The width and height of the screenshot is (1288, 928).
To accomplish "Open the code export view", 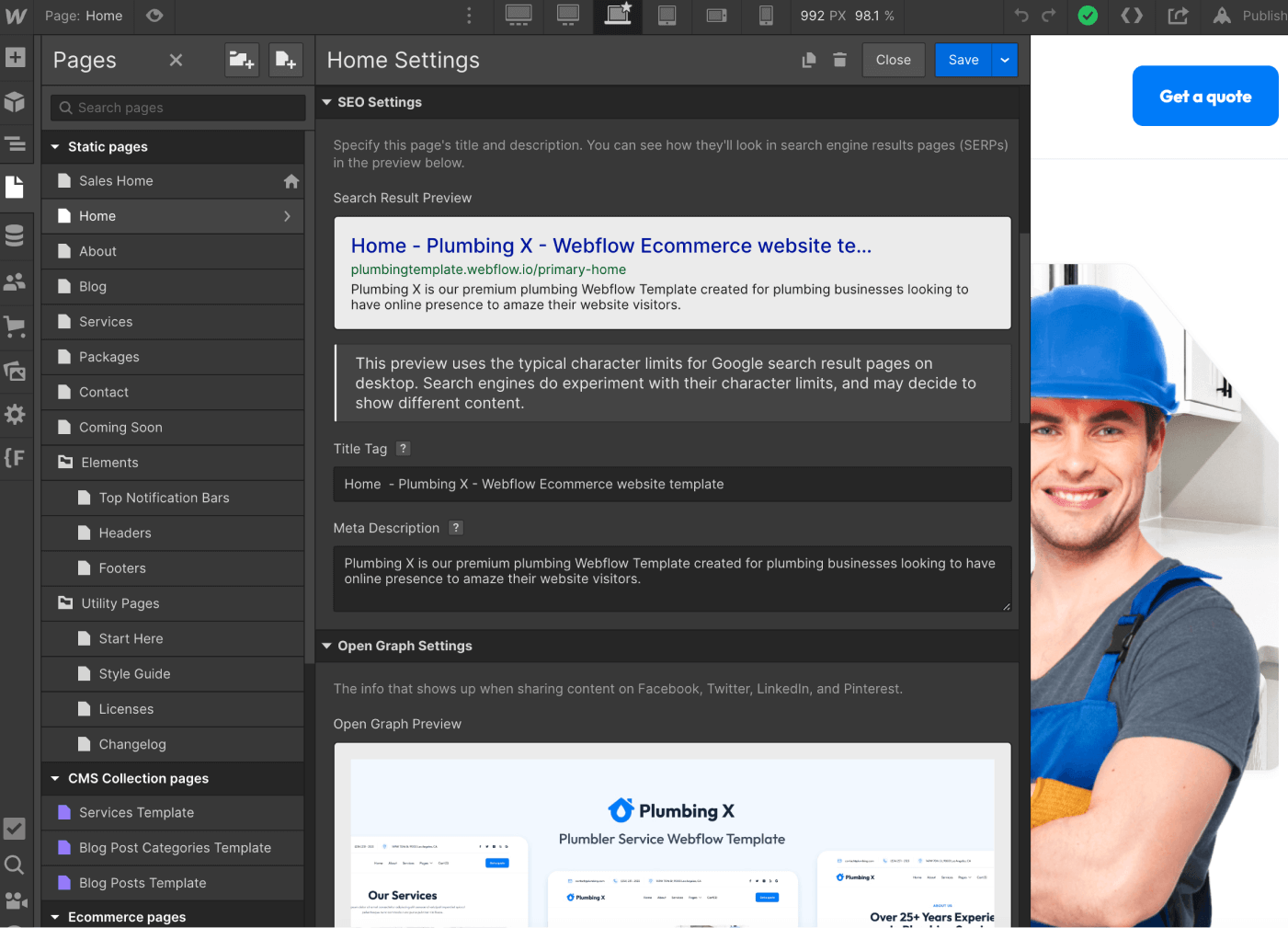I will (x=1132, y=16).
